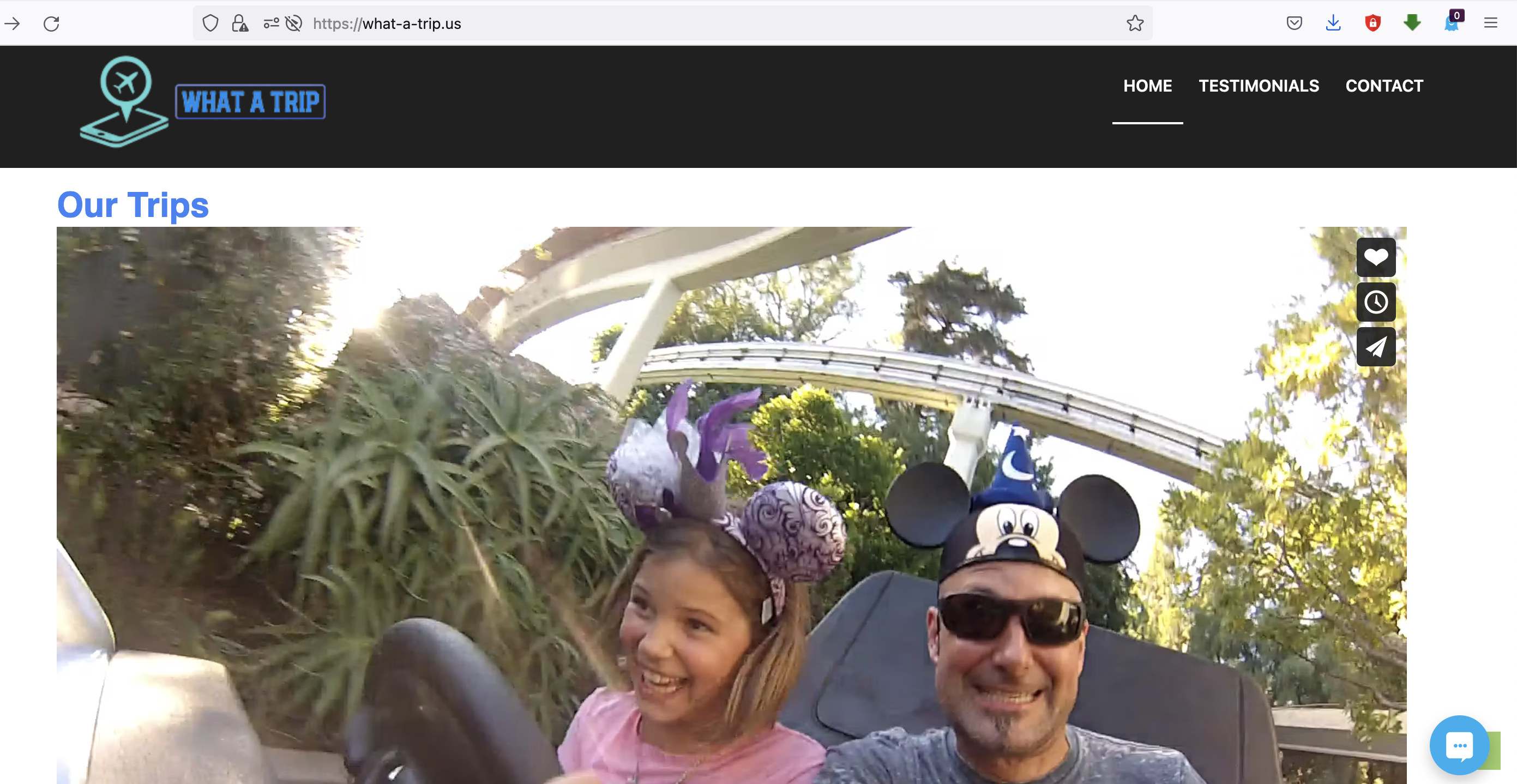Navigate to the CONTACT page
Viewport: 1517px width, 784px height.
(1384, 86)
